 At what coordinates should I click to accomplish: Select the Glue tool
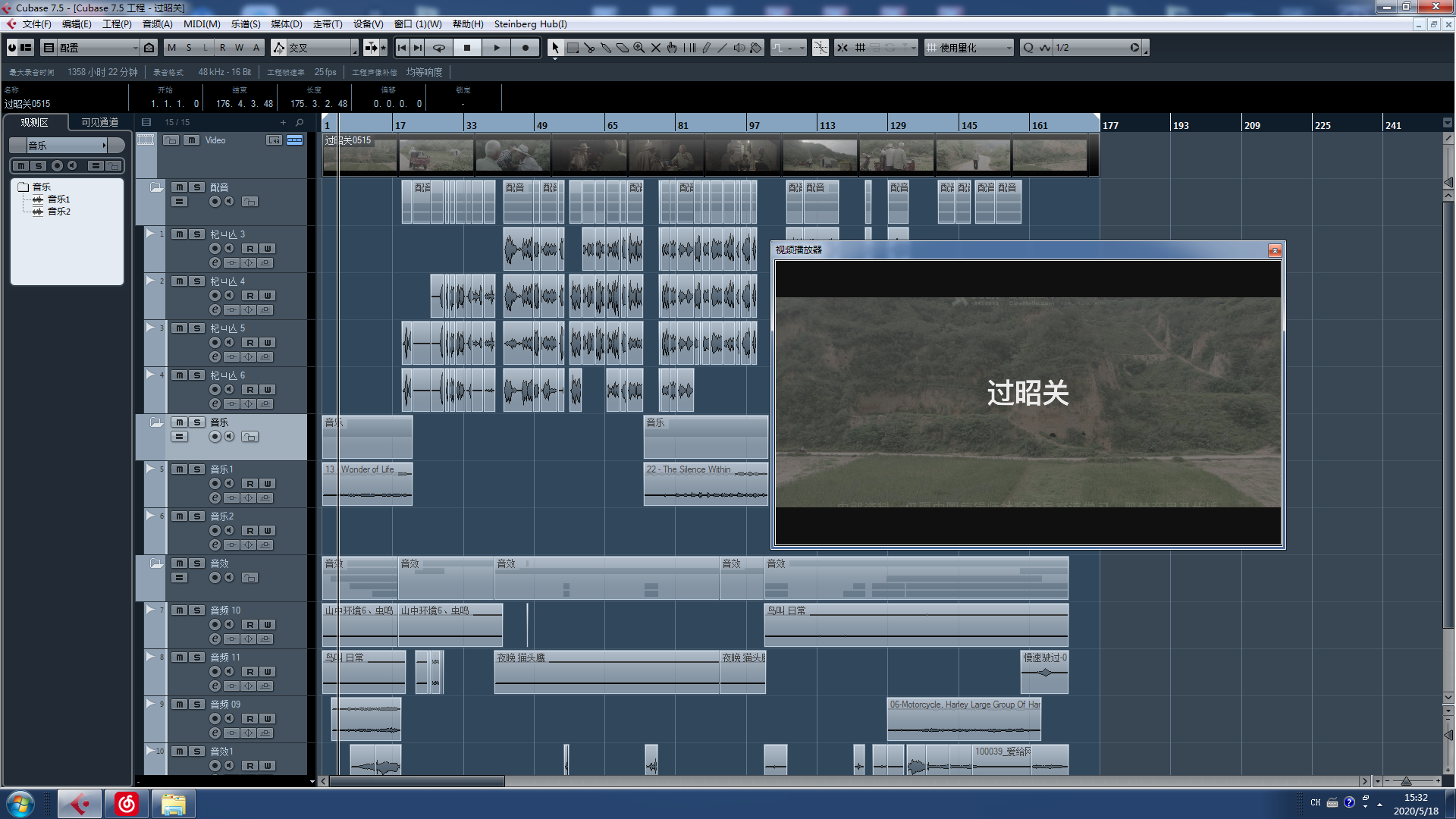(x=606, y=48)
